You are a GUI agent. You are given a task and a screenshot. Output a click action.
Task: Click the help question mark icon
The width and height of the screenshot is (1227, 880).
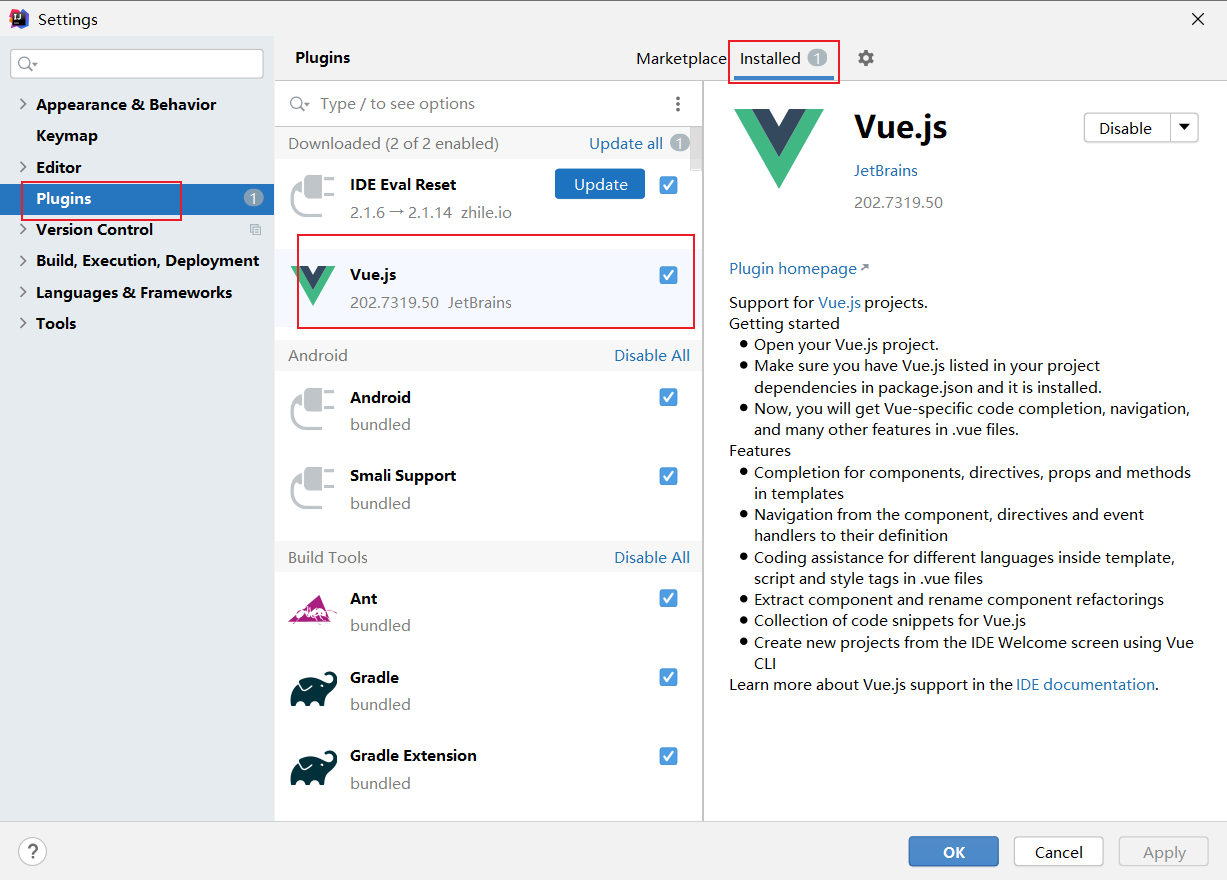pos(33,852)
